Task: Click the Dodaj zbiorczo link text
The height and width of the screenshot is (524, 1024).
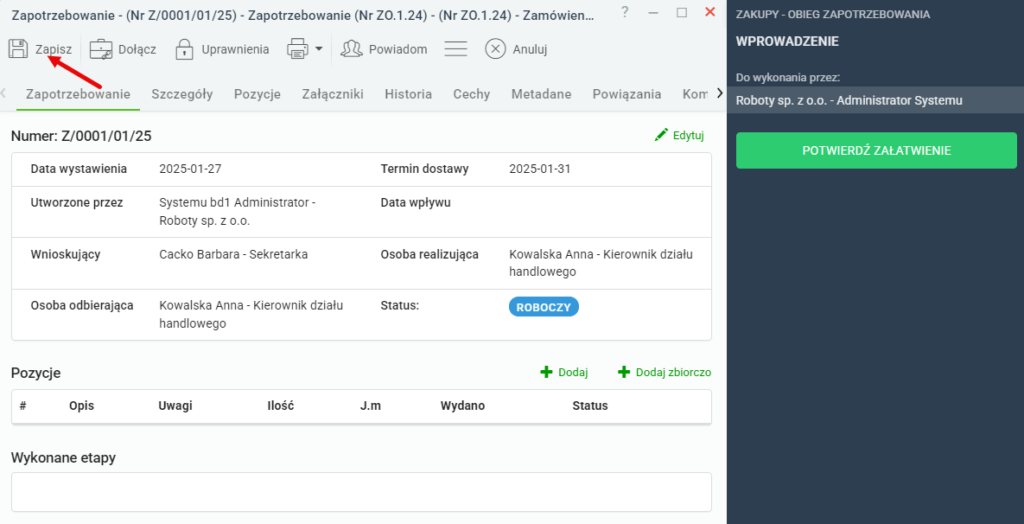Action: [673, 372]
